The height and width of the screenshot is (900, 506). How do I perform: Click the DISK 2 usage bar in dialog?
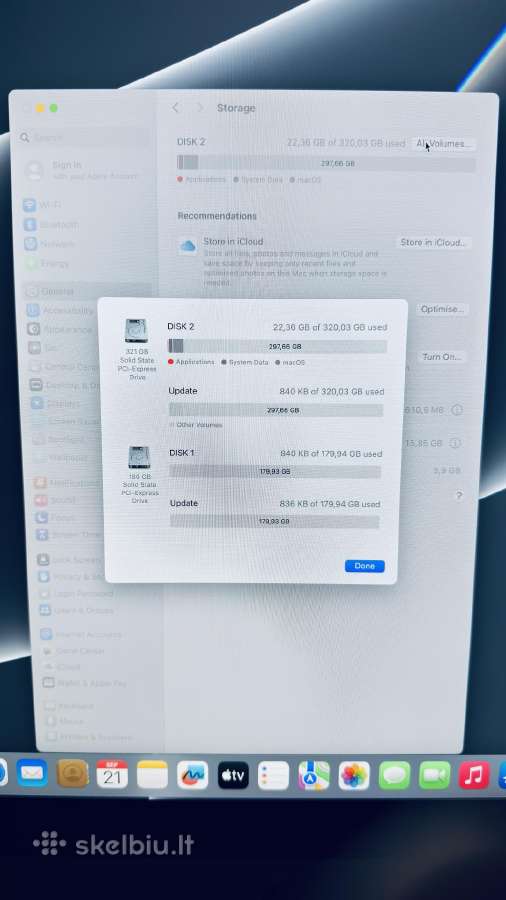(x=277, y=346)
